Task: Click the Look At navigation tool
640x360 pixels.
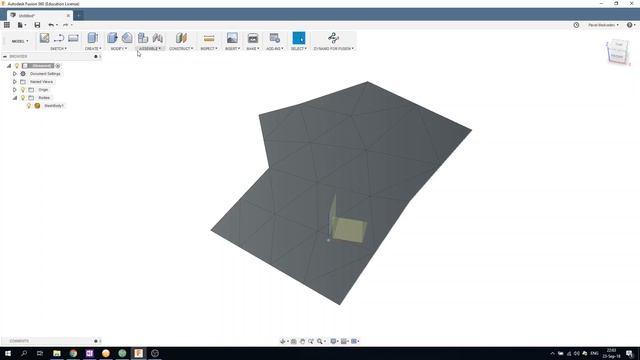Action: click(x=293, y=341)
